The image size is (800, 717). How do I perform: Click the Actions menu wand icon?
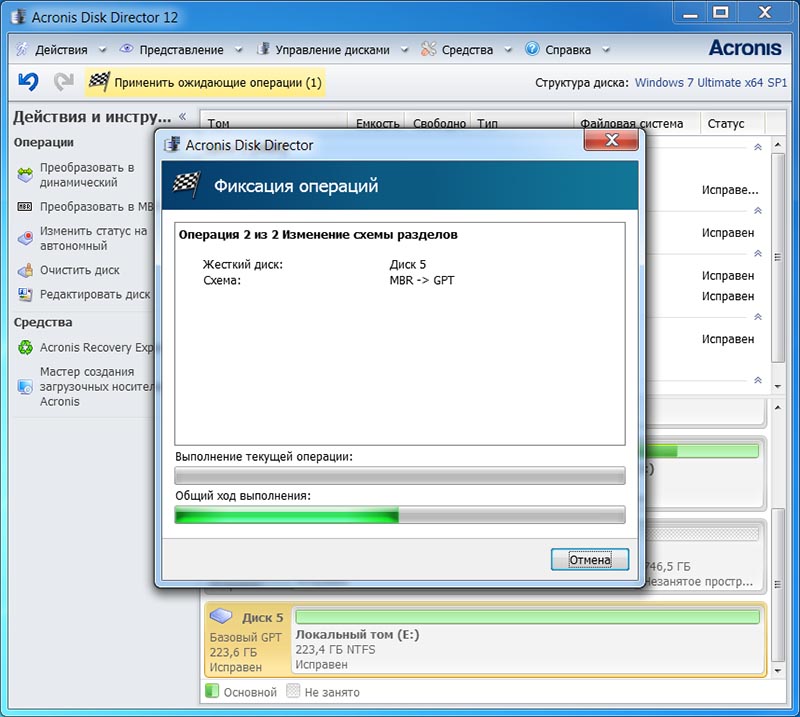22,49
